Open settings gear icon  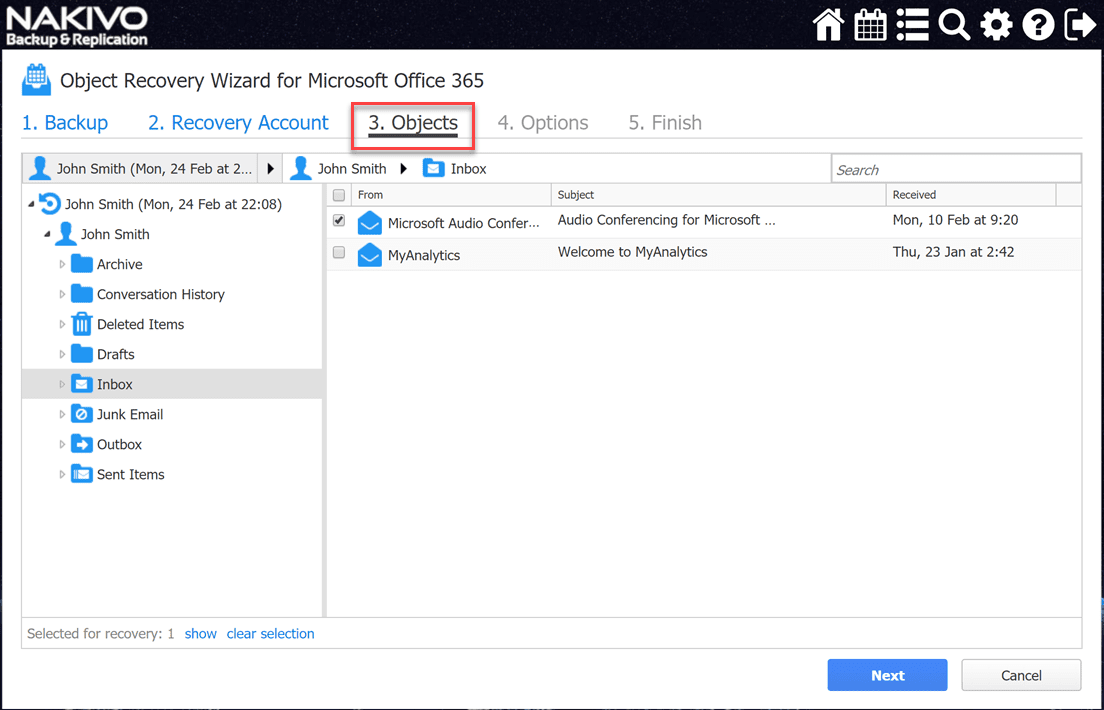click(996, 25)
